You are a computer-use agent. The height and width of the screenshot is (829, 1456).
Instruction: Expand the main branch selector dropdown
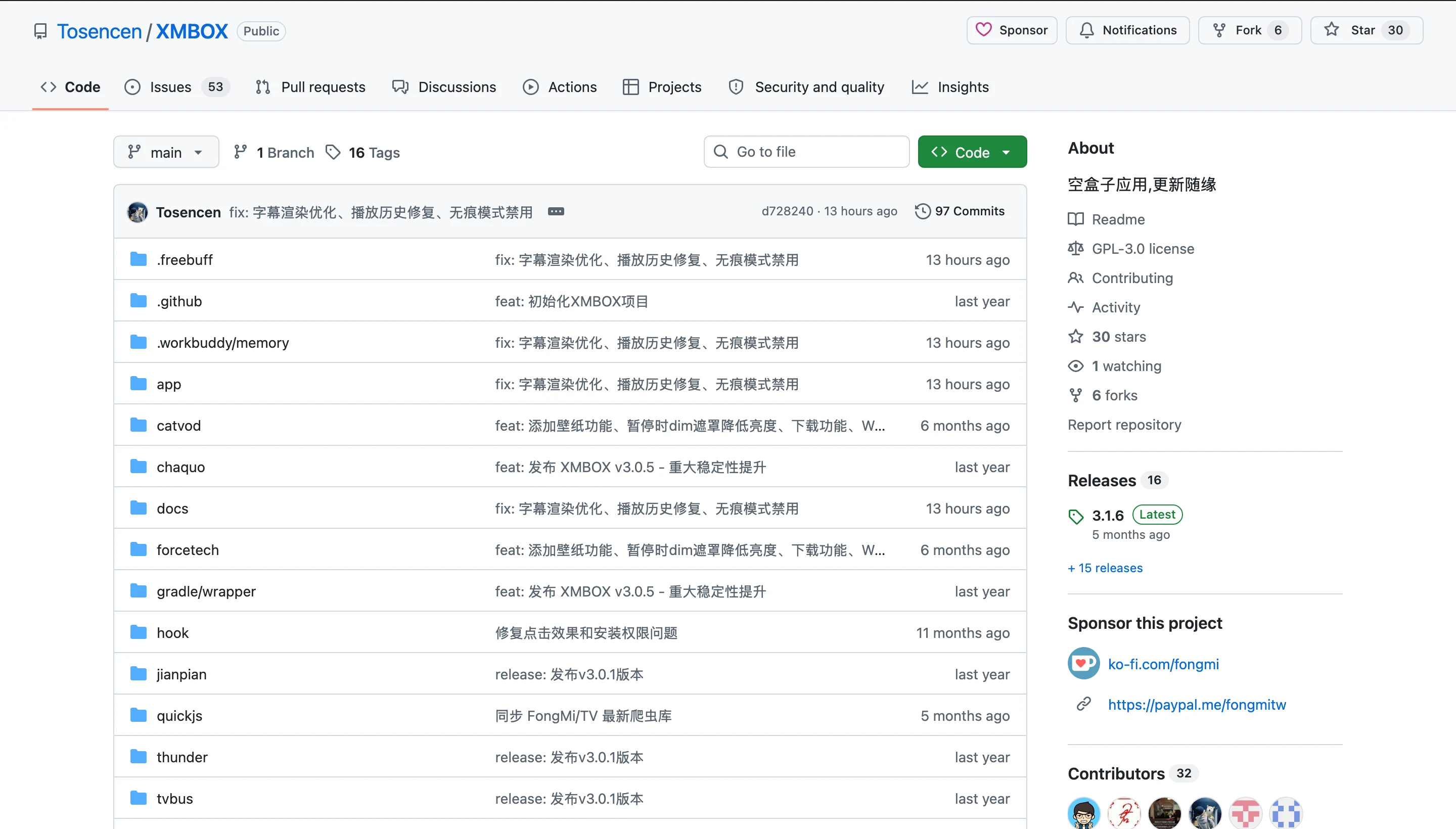click(x=166, y=152)
